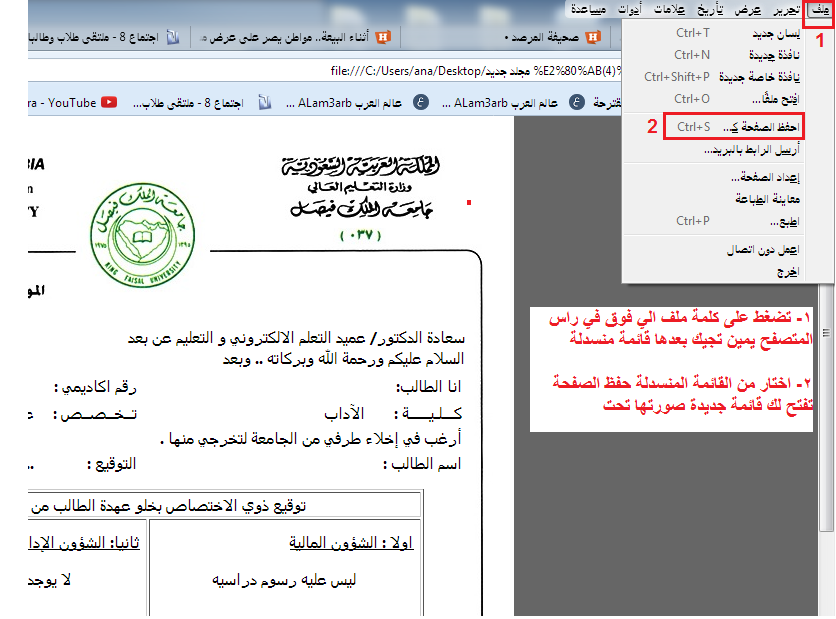Click the green ( ٠٣٧ ) number
The image size is (836, 619).
click(361, 235)
